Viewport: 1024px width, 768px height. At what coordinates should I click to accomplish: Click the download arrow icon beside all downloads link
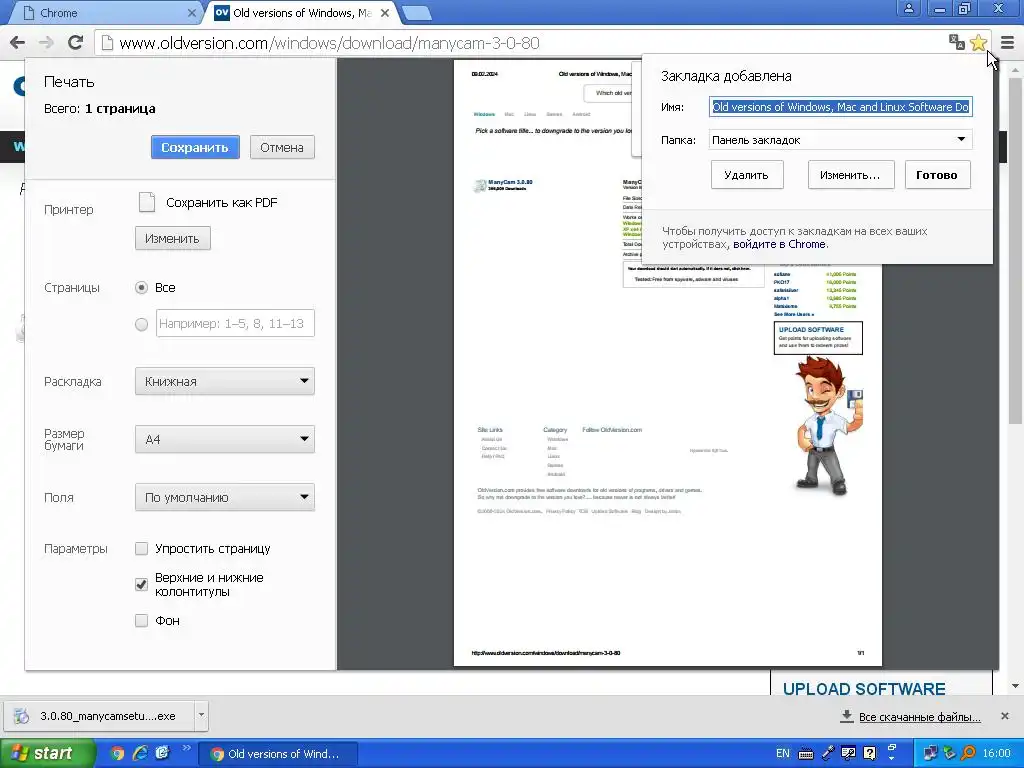[846, 716]
